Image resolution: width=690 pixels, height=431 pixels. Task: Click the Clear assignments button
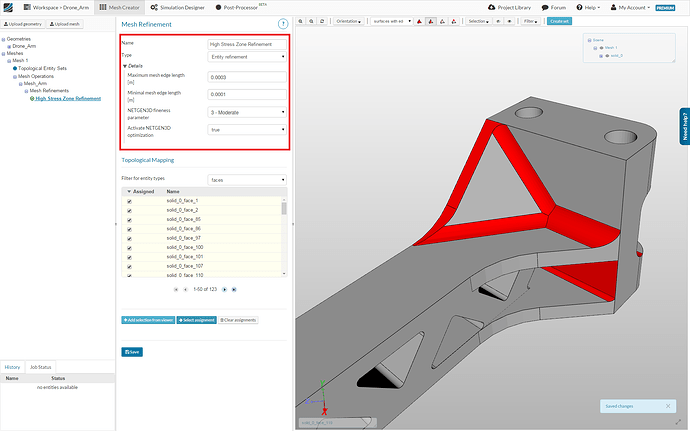238,320
